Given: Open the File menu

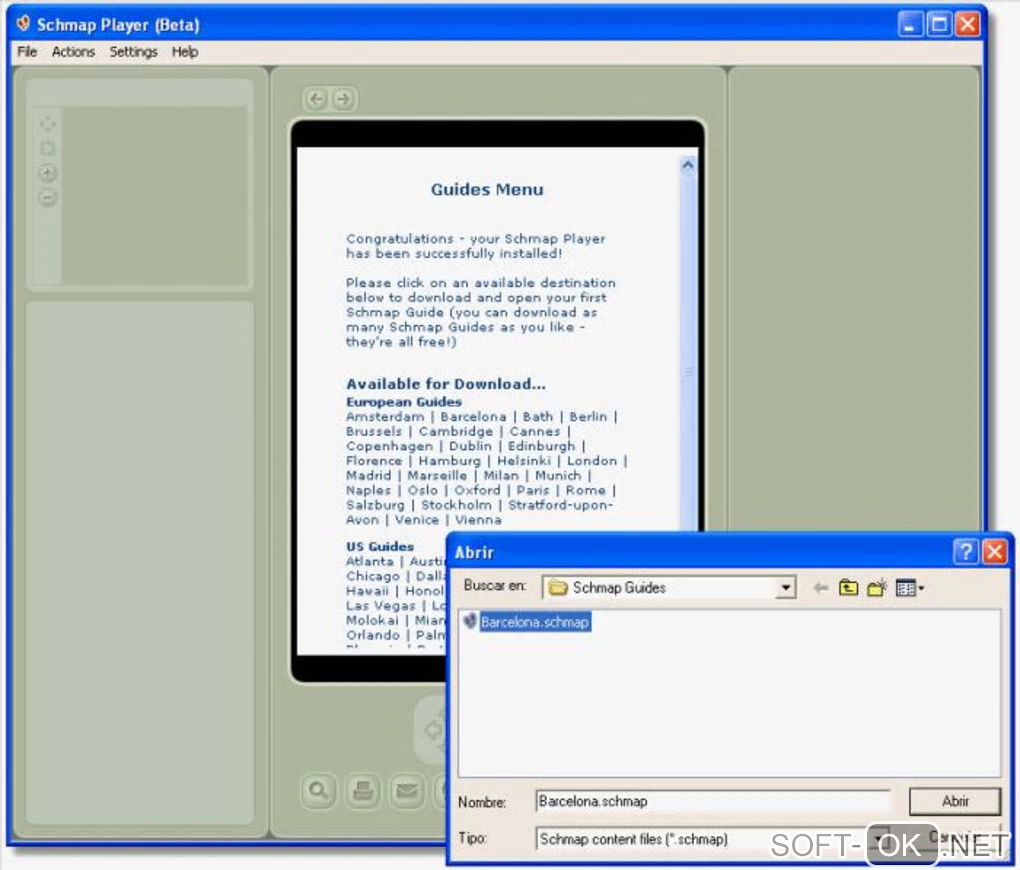Looking at the screenshot, I should [27, 51].
